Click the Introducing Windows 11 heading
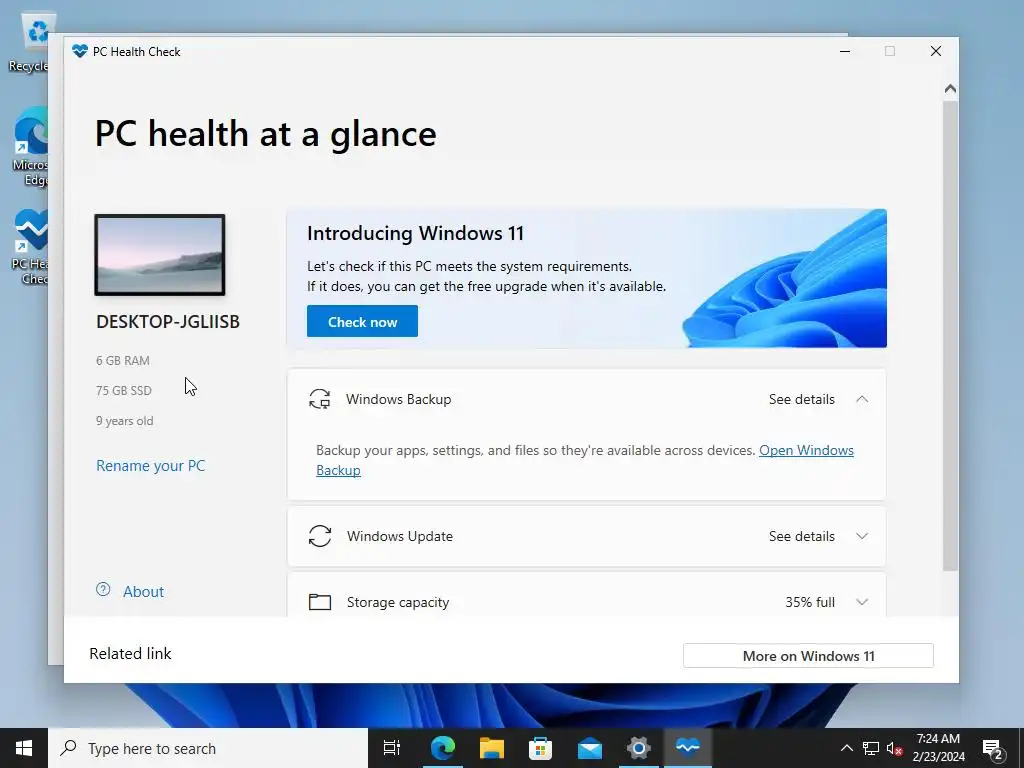 tap(415, 233)
